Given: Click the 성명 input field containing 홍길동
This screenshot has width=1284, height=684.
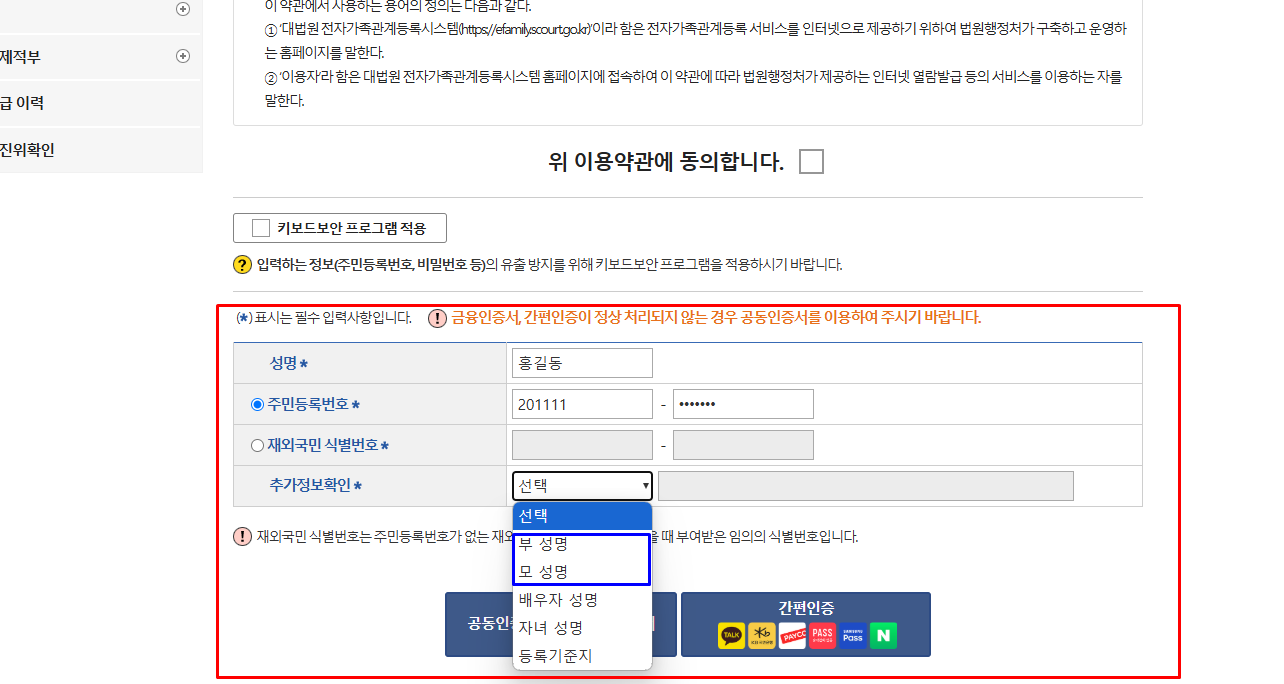Looking at the screenshot, I should coord(581,362).
